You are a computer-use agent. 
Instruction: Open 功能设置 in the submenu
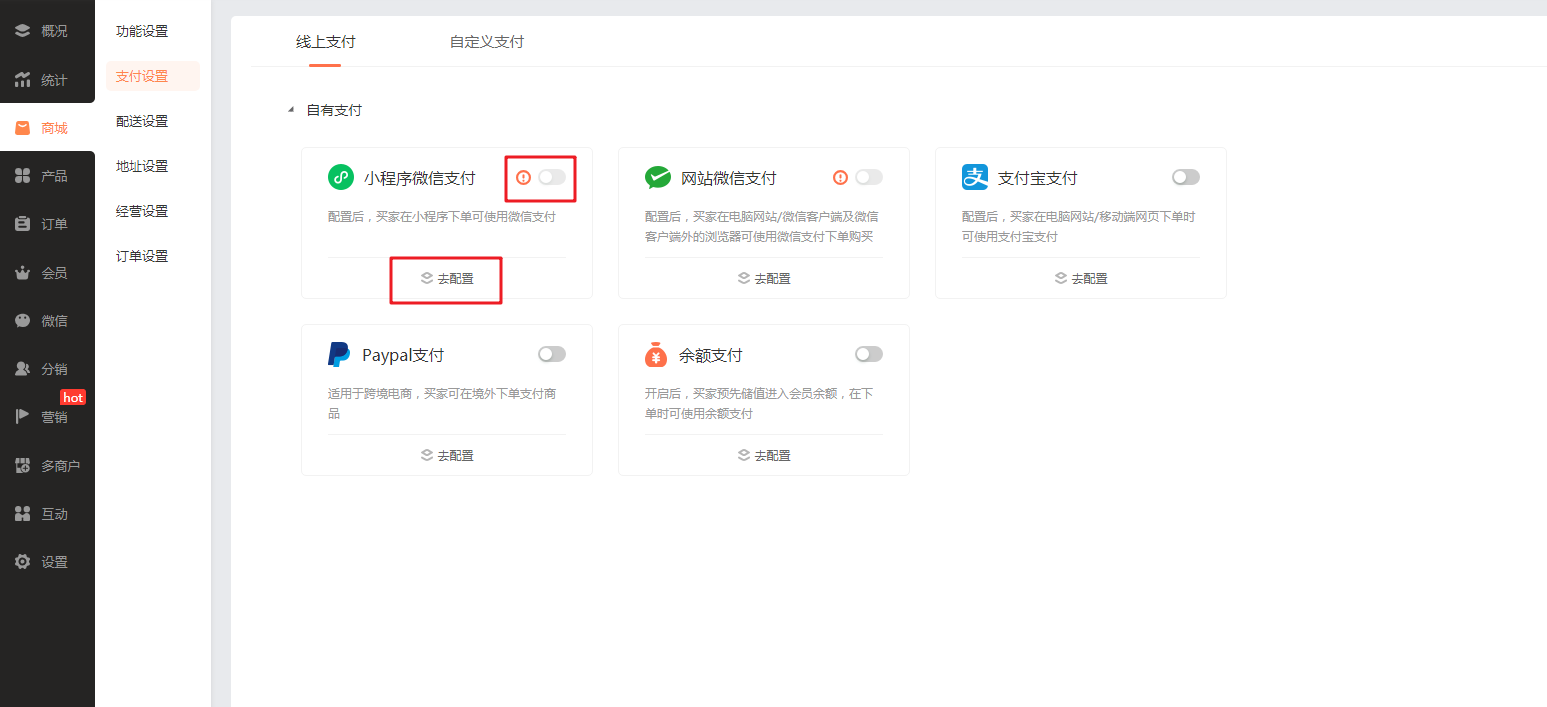pos(142,31)
